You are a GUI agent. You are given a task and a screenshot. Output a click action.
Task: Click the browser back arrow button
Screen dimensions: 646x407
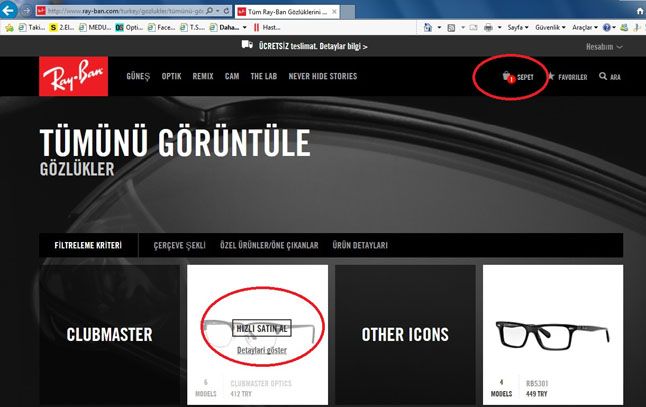click(8, 10)
